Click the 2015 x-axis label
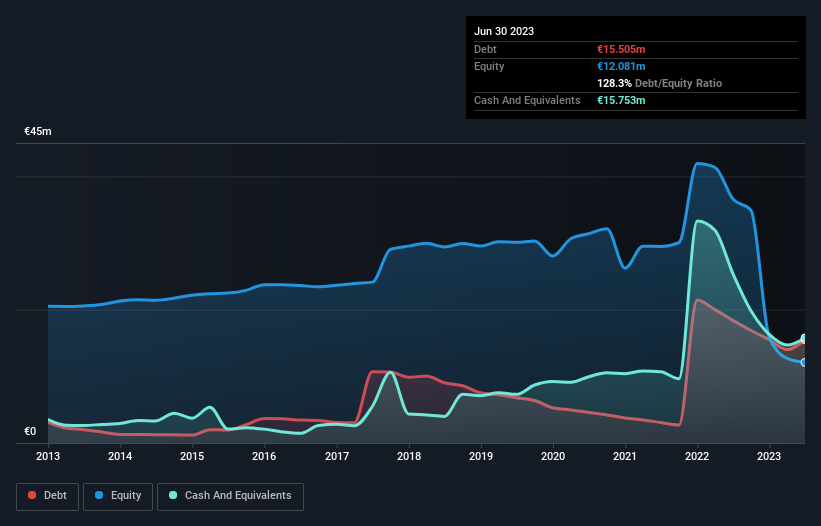Image resolution: width=821 pixels, height=526 pixels. [x=192, y=456]
